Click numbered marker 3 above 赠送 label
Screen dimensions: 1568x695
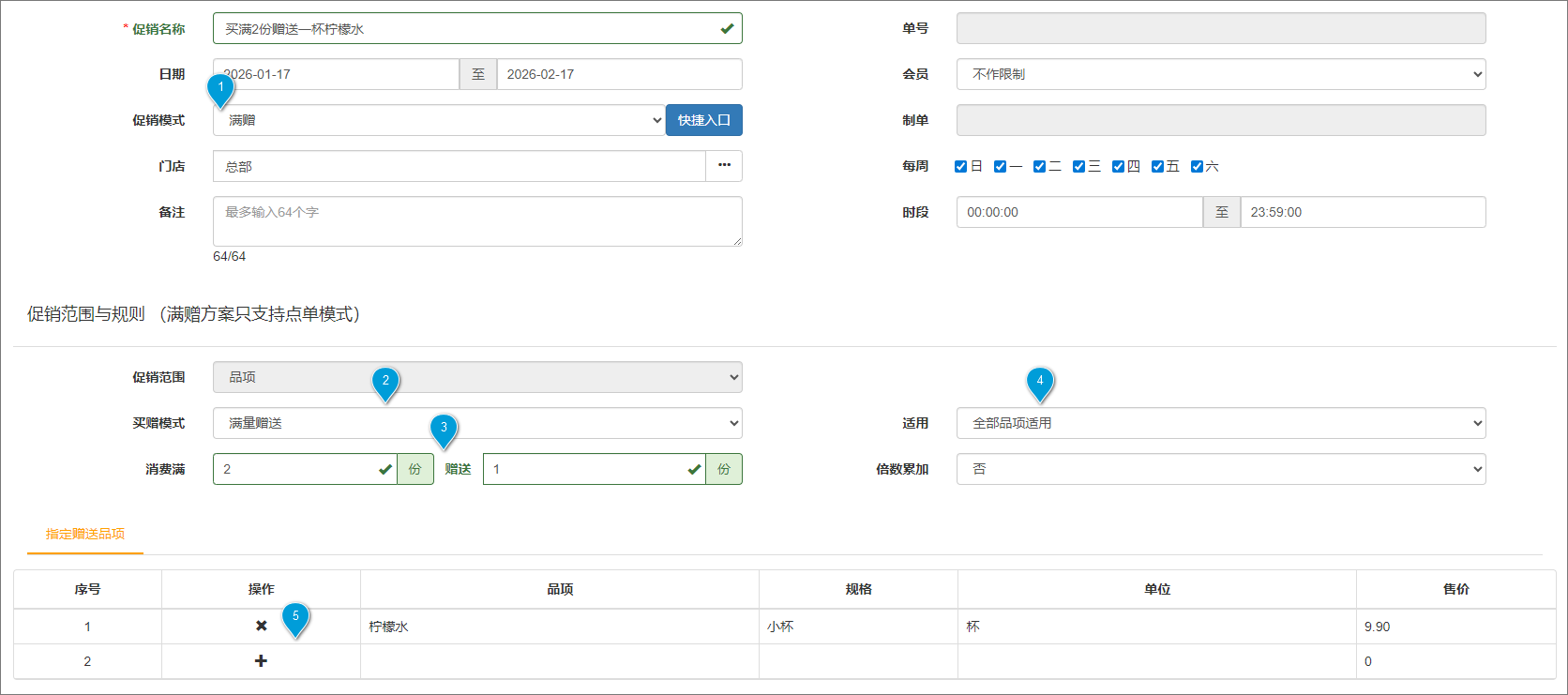click(444, 428)
